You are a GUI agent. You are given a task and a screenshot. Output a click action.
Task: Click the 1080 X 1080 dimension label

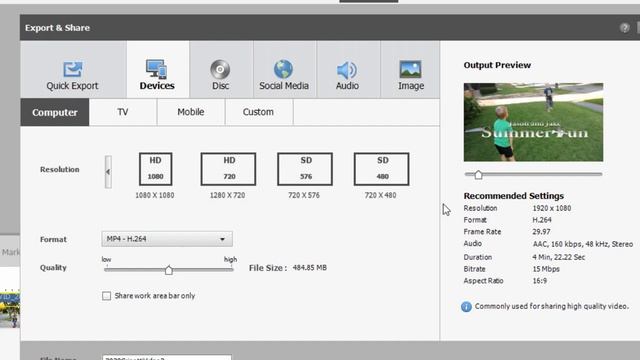155,196
